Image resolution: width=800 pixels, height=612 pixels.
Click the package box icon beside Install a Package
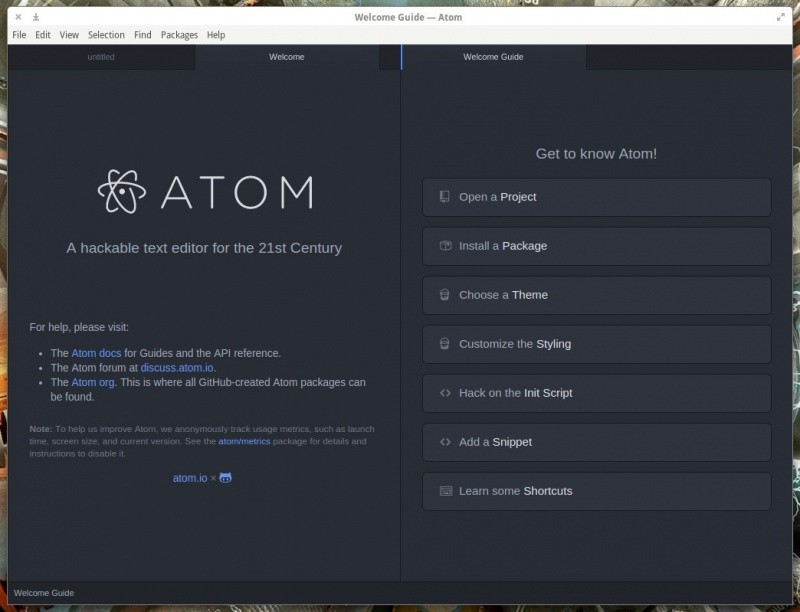tap(445, 245)
